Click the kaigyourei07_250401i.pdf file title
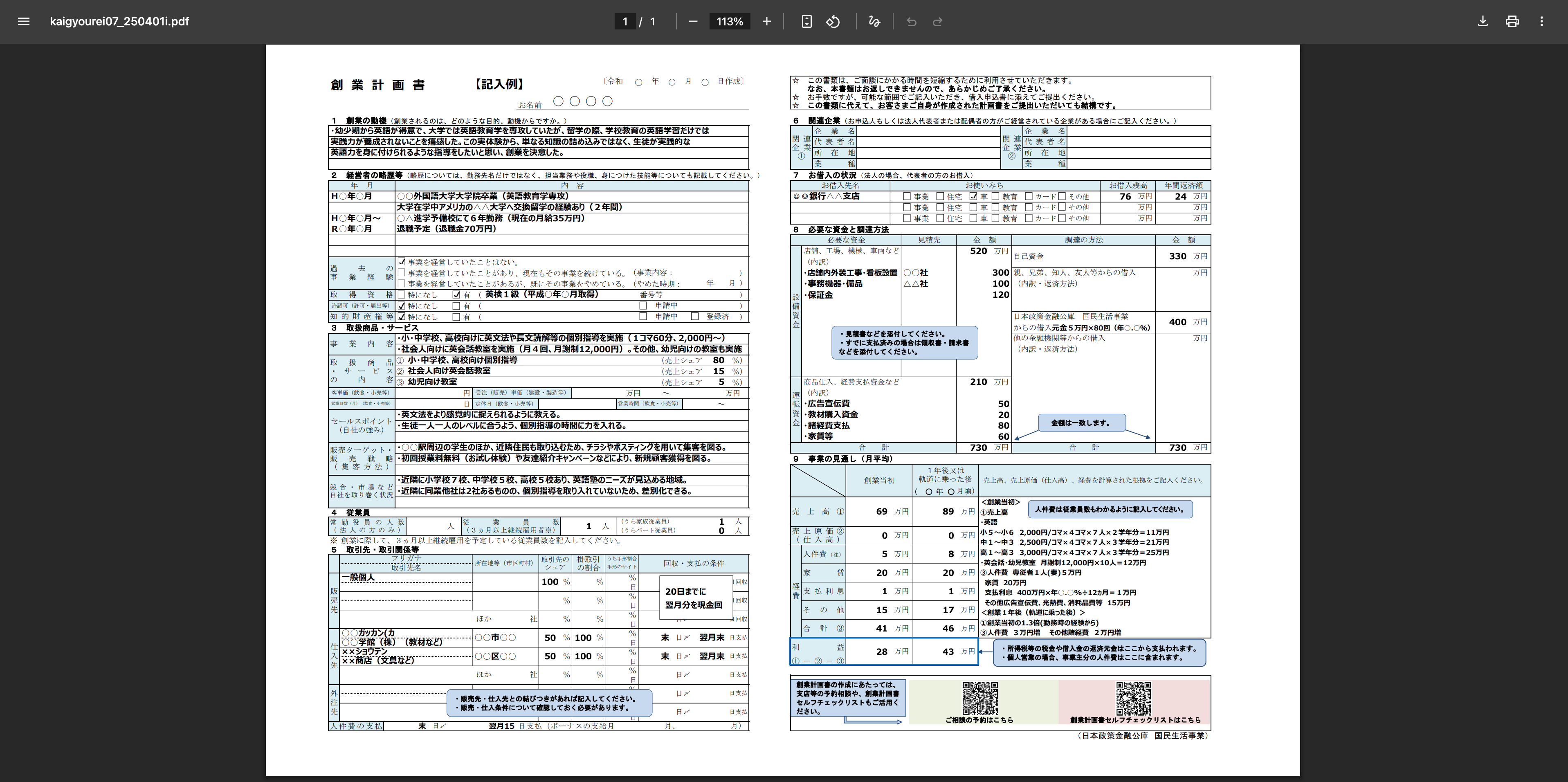 [119, 21]
